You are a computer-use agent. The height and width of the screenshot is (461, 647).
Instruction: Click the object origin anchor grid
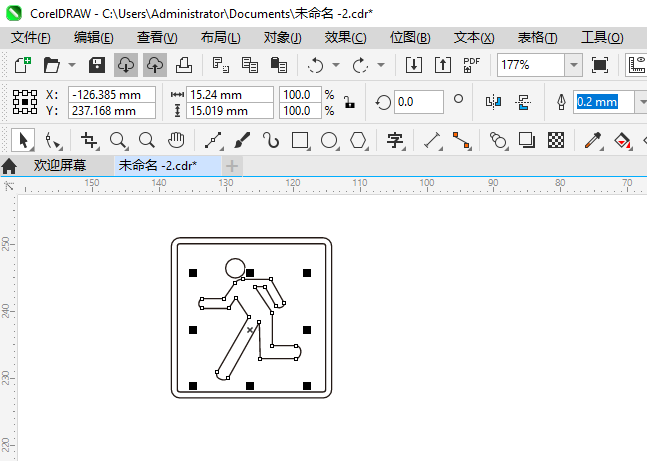pyautogui.click(x=25, y=102)
